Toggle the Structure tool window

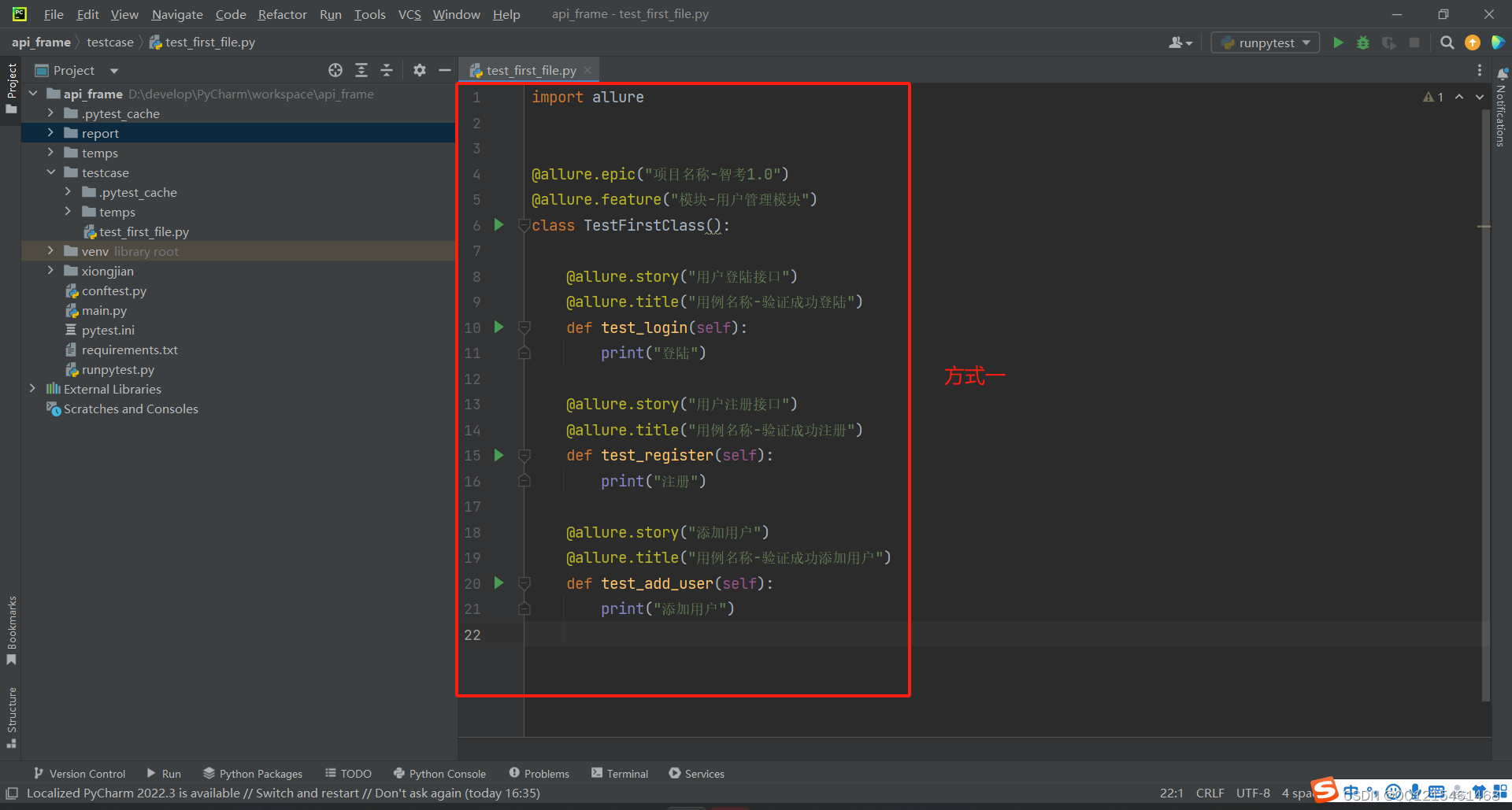tap(12, 717)
